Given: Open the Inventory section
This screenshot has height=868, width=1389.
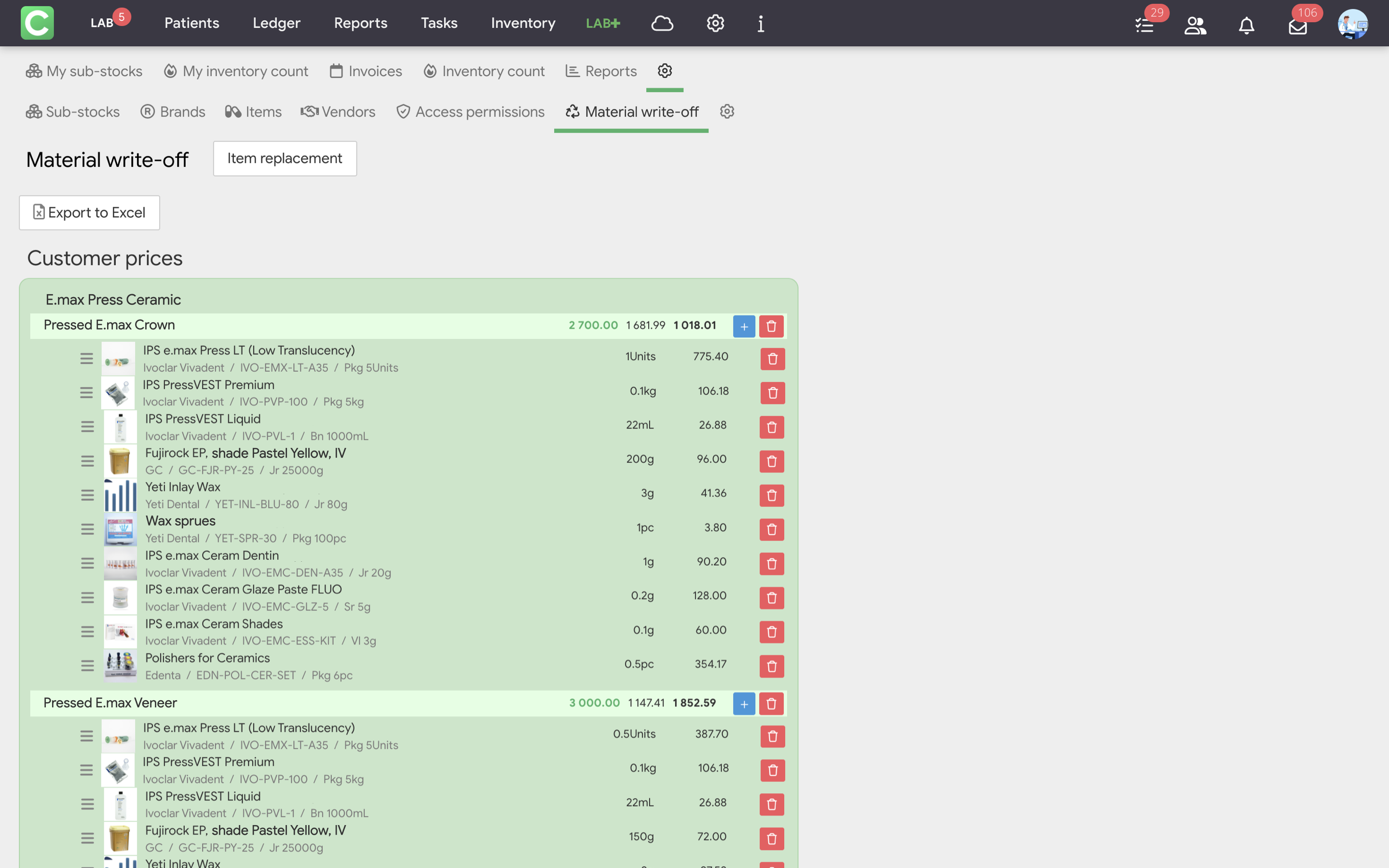Looking at the screenshot, I should pos(523,23).
